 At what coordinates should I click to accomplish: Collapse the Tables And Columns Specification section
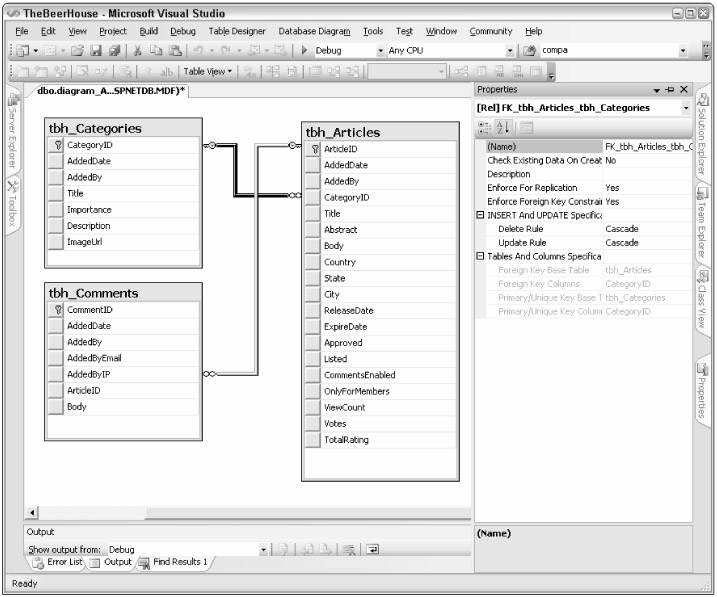pyautogui.click(x=480, y=257)
